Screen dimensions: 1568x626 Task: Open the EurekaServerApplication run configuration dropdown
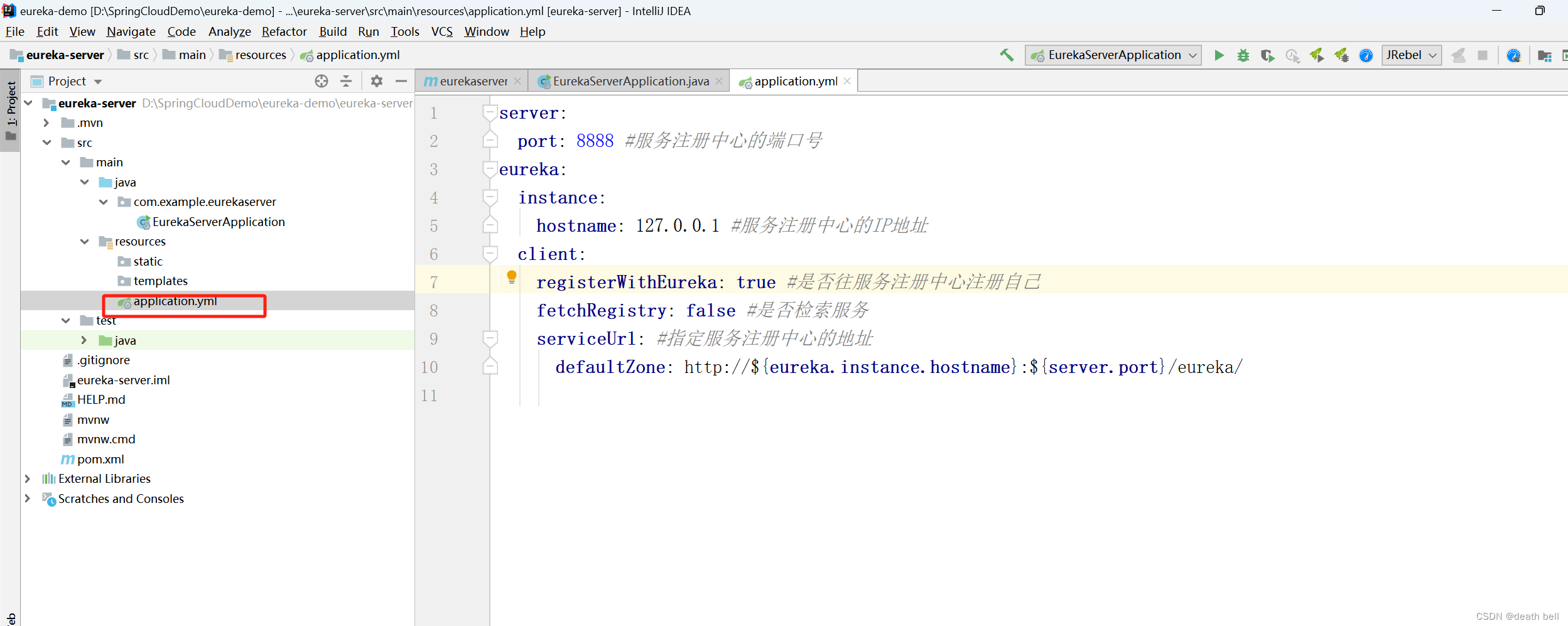click(x=1113, y=55)
